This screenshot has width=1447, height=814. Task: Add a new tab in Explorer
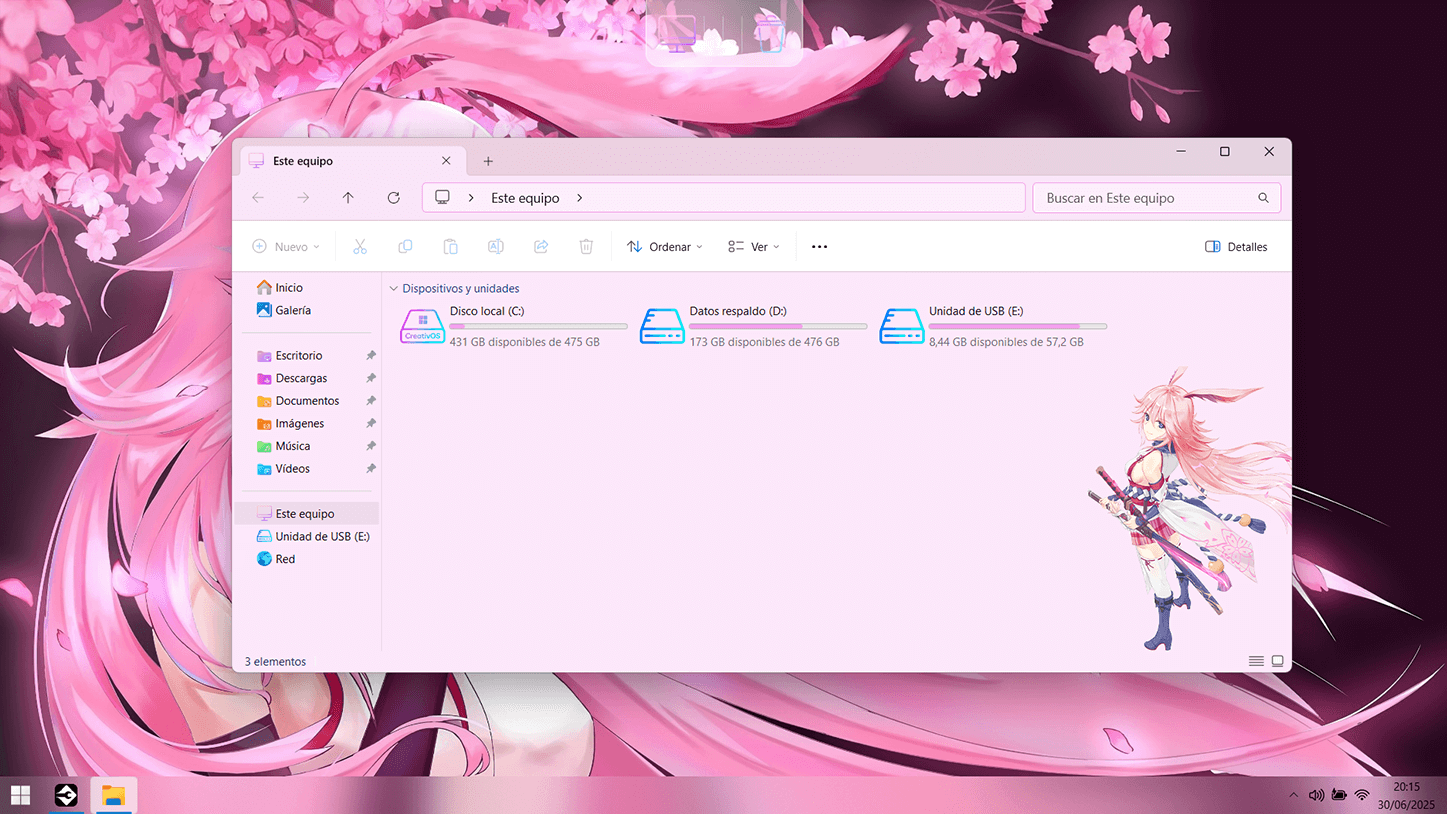coord(488,161)
